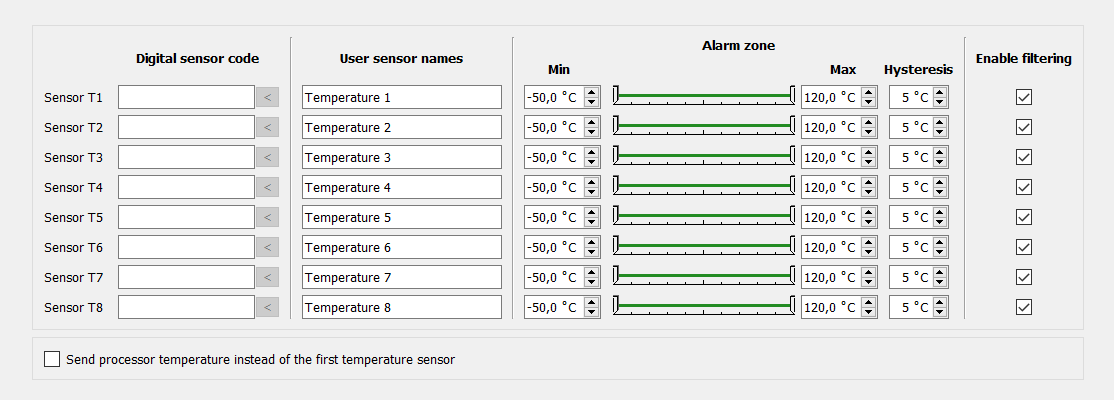This screenshot has height=400, width=1114.
Task: Click the max handle of Sensor T6 alarm slider
Action: pos(792,245)
